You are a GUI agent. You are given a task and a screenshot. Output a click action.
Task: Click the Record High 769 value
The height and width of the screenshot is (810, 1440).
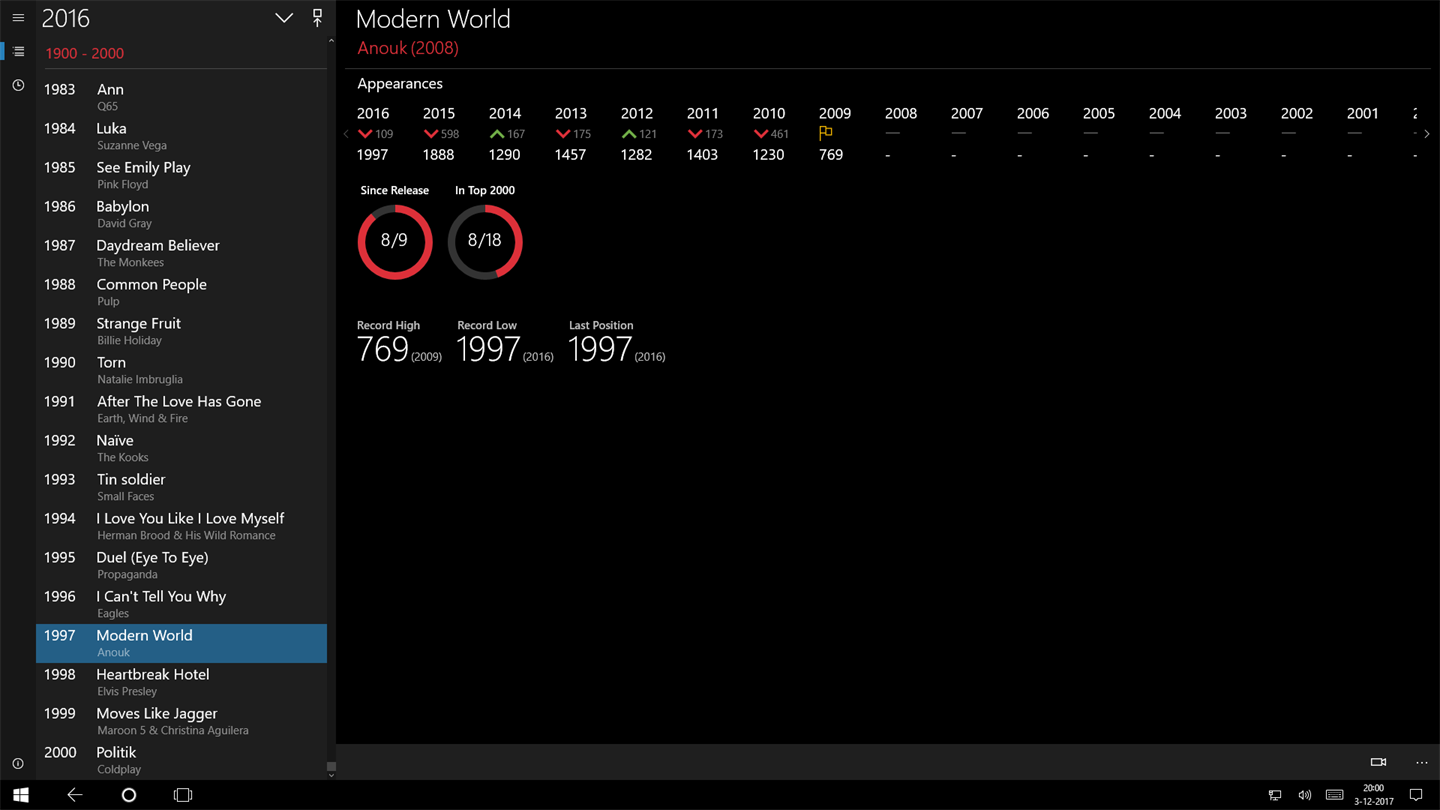[383, 349]
